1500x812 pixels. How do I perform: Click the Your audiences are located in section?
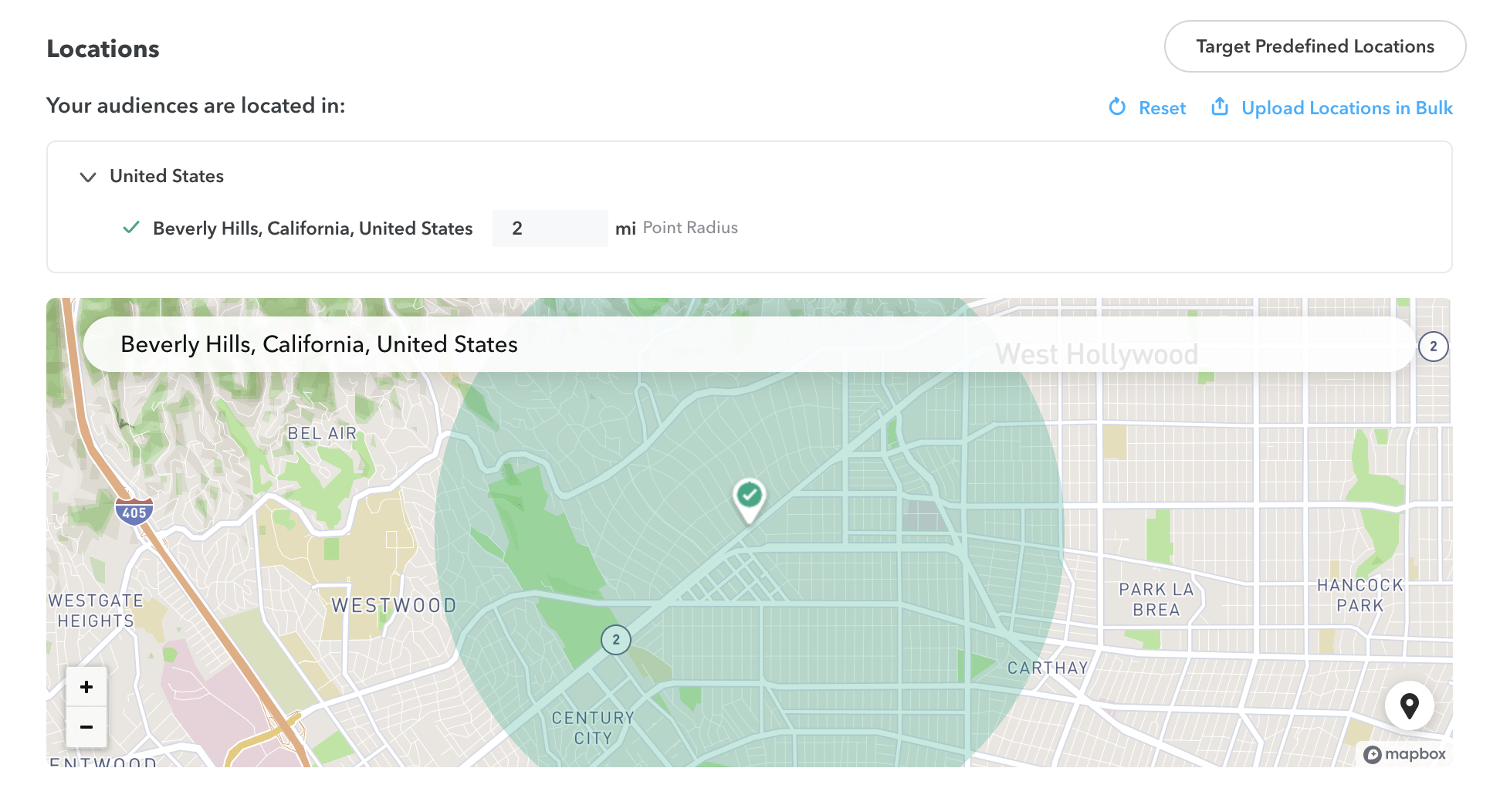click(196, 106)
